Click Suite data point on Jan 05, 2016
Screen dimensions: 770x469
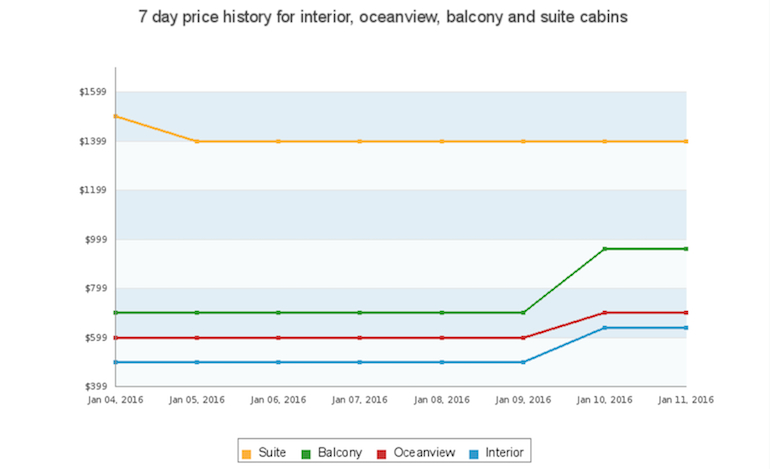coord(197,142)
